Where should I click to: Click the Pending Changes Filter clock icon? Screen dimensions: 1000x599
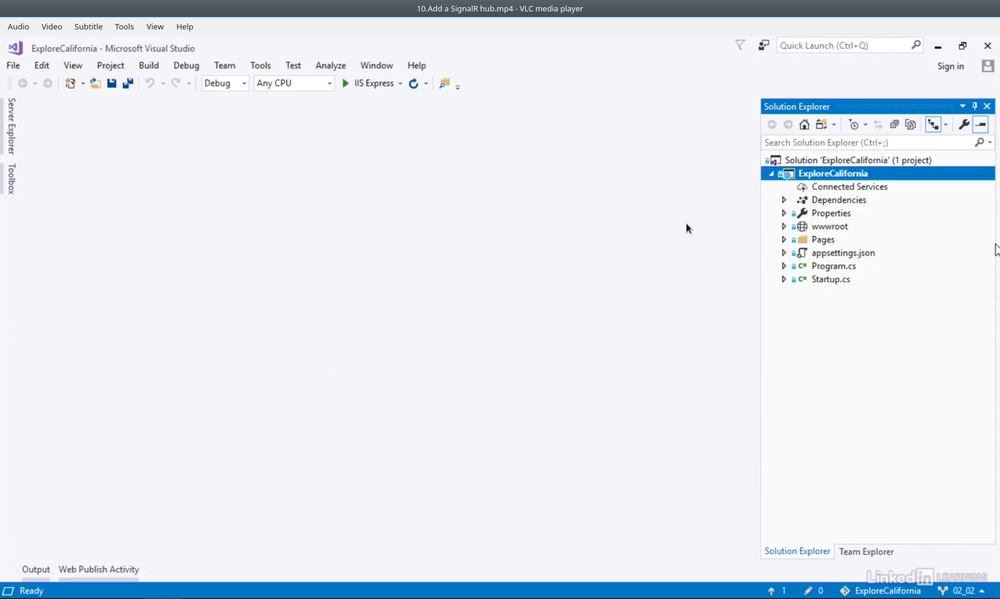coord(854,124)
